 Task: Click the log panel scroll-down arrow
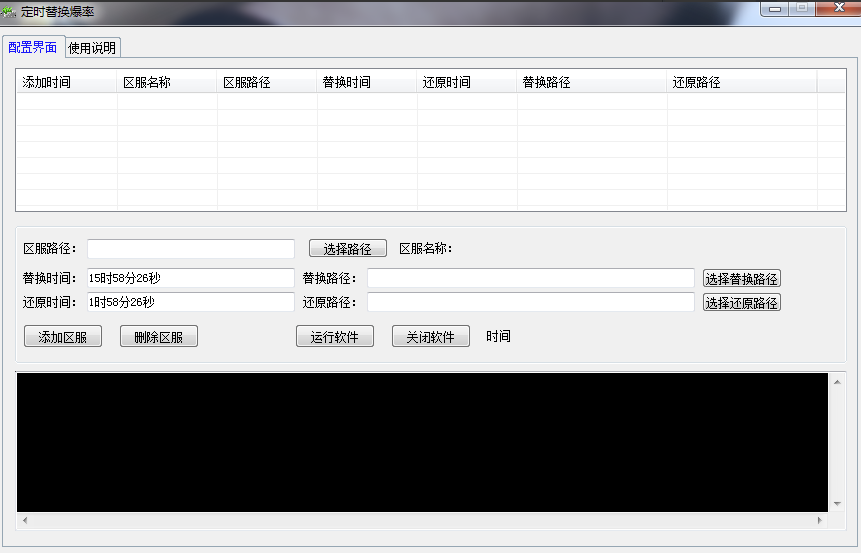point(837,504)
